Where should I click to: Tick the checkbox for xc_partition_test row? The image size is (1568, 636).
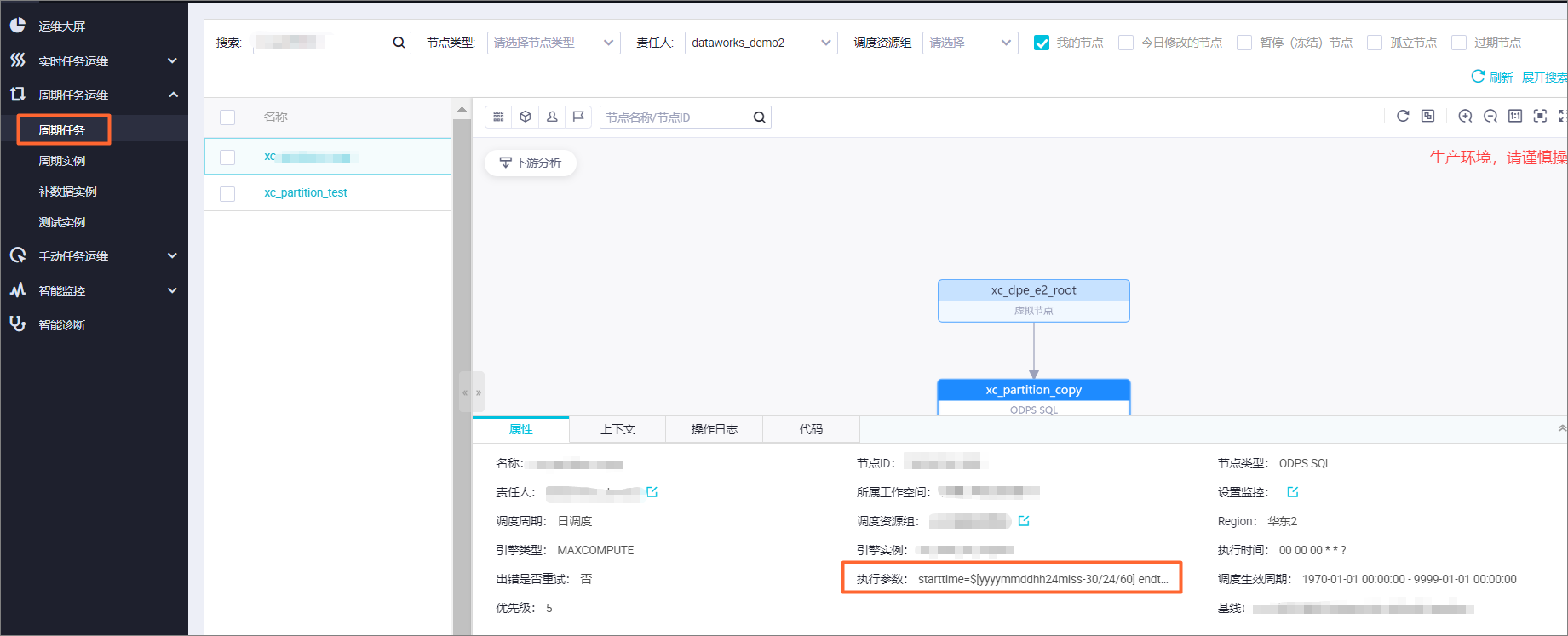coord(227,194)
